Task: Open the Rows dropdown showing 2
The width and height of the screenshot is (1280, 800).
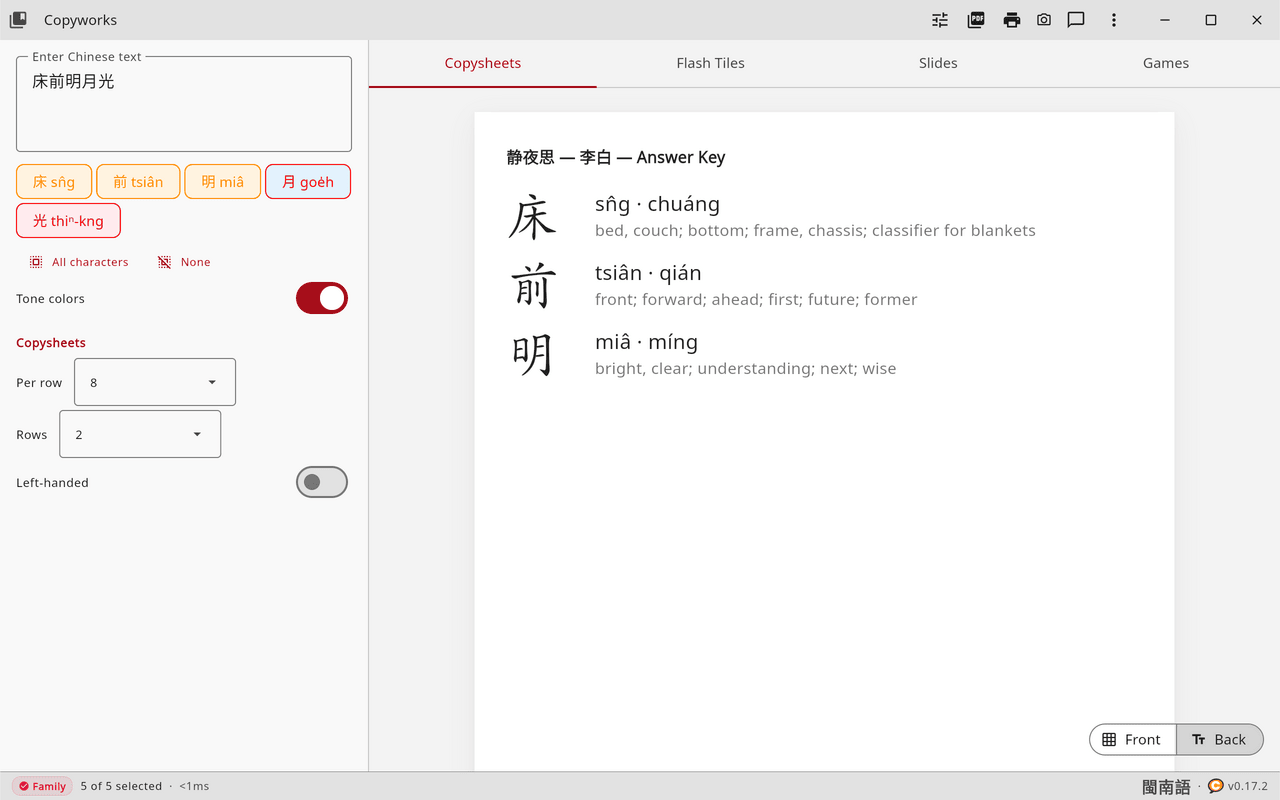Action: tap(140, 434)
